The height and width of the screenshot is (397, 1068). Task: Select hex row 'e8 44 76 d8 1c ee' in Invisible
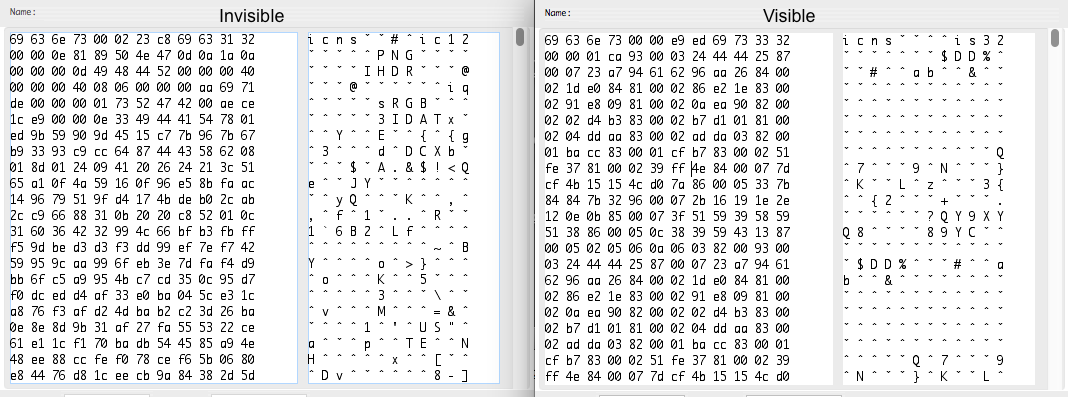133,376
